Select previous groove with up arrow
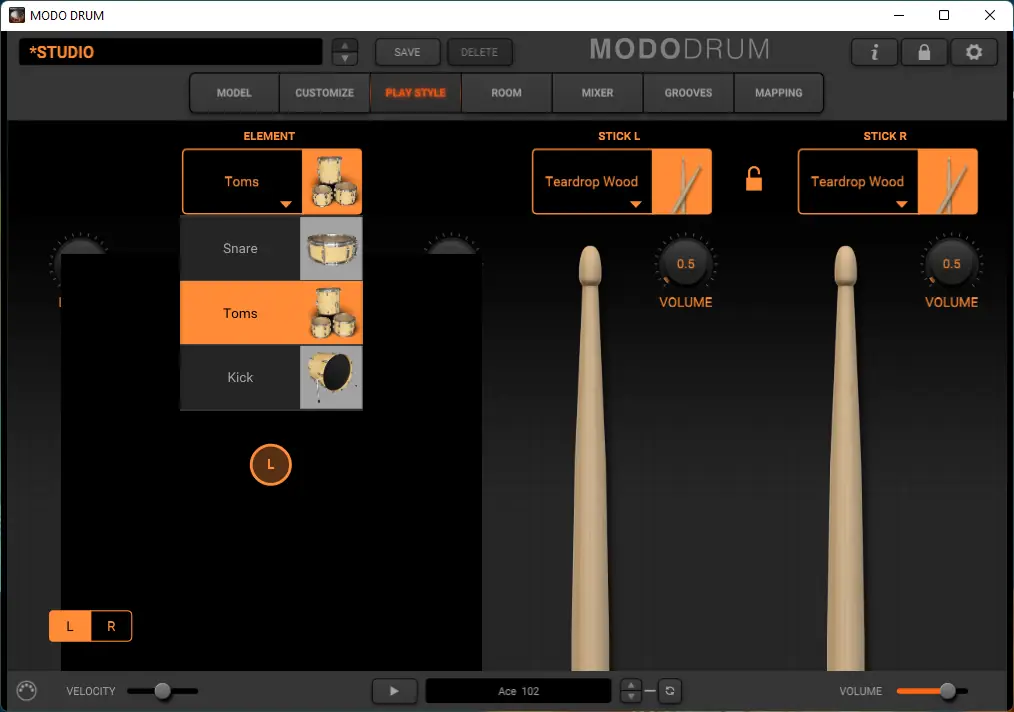 point(631,685)
